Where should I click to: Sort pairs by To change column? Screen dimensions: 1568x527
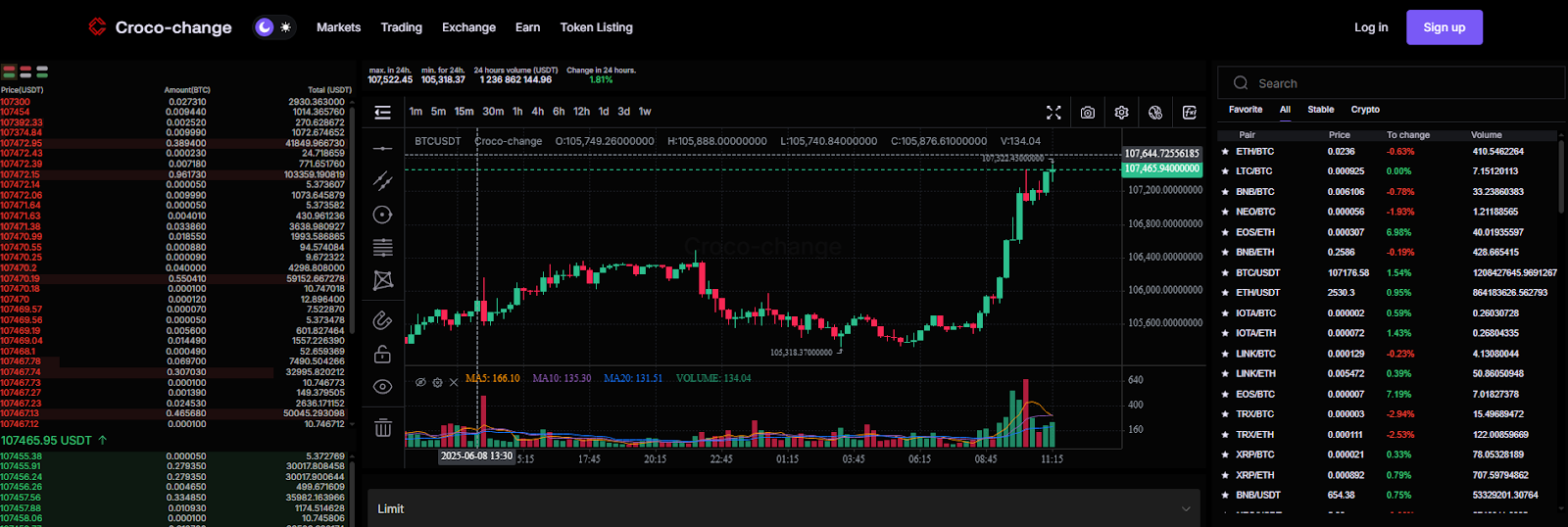[1407, 135]
